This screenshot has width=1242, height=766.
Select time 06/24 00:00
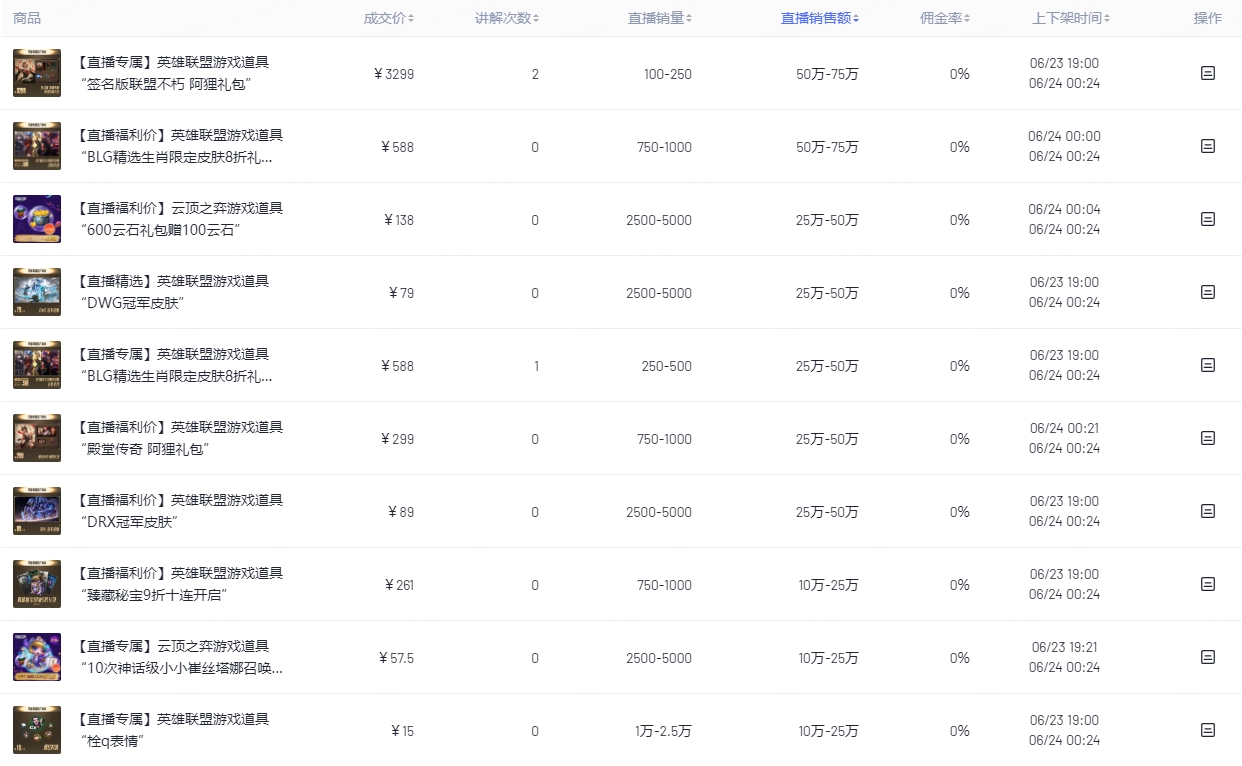[1064, 136]
